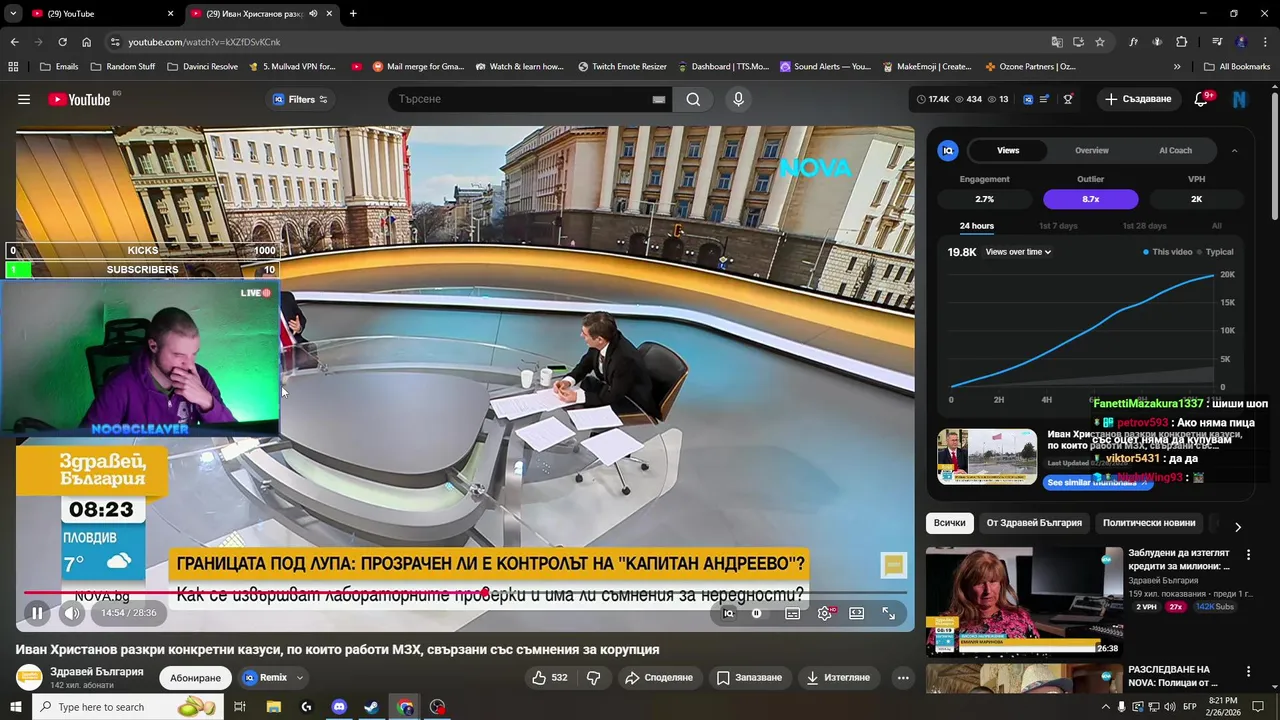Screen dimensions: 1280x720
Task: Open browser home page button
Action: tap(86, 42)
